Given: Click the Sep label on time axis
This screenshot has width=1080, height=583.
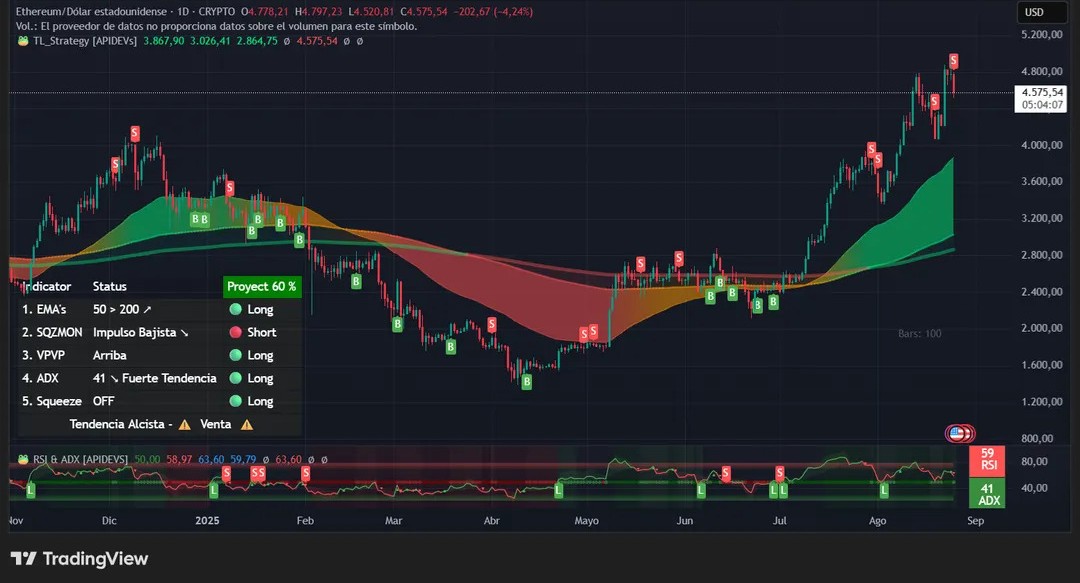Looking at the screenshot, I should coord(975,521).
